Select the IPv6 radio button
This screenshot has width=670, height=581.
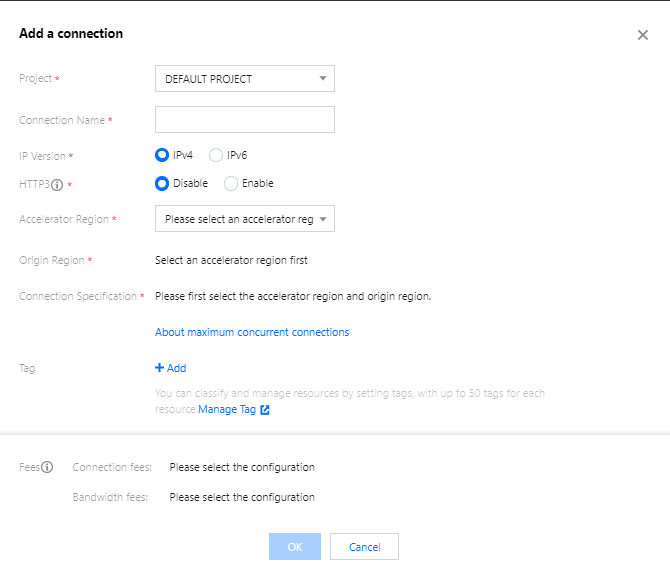[x=216, y=155]
